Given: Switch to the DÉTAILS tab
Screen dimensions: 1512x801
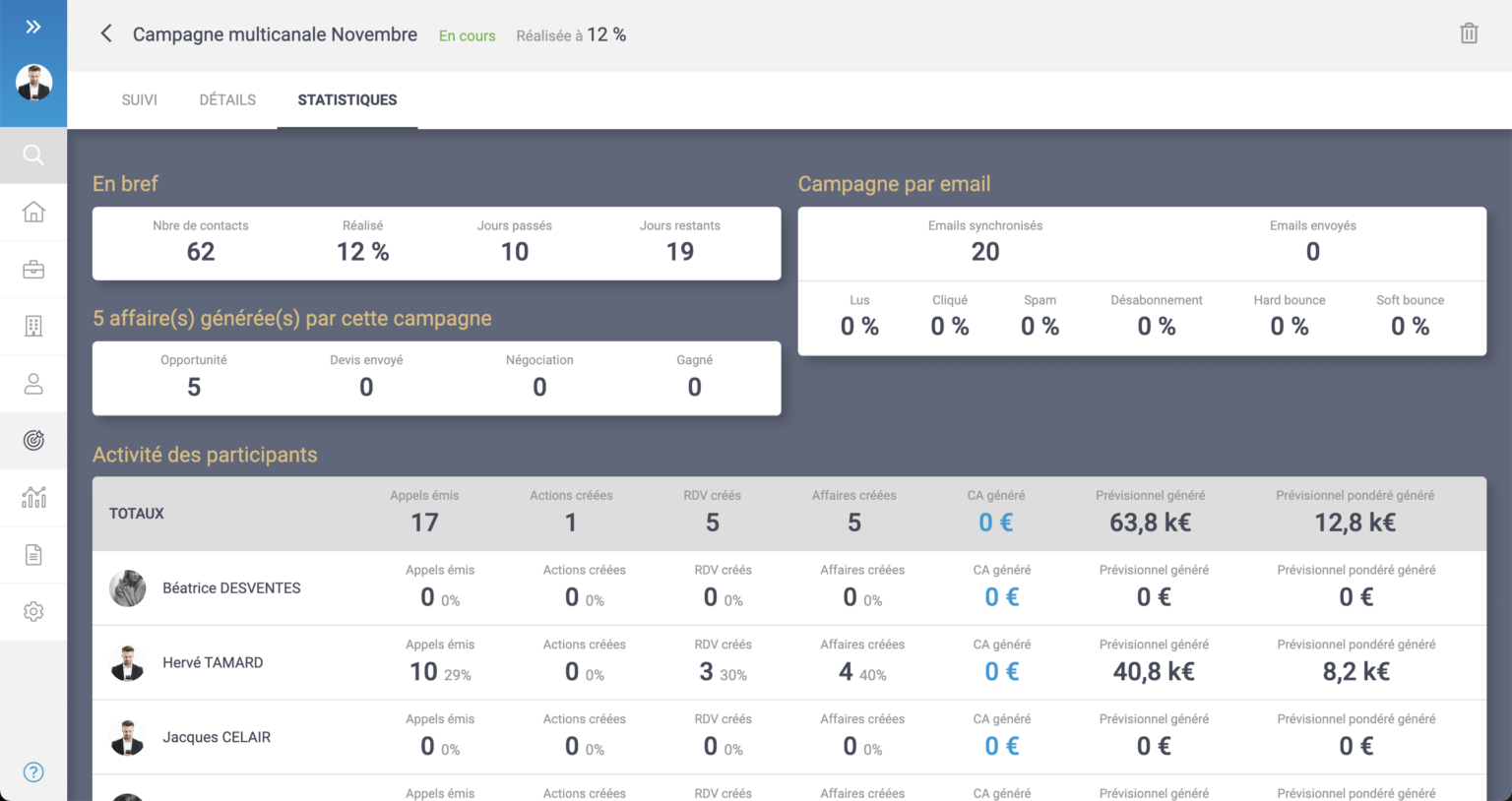Looking at the screenshot, I should [227, 99].
